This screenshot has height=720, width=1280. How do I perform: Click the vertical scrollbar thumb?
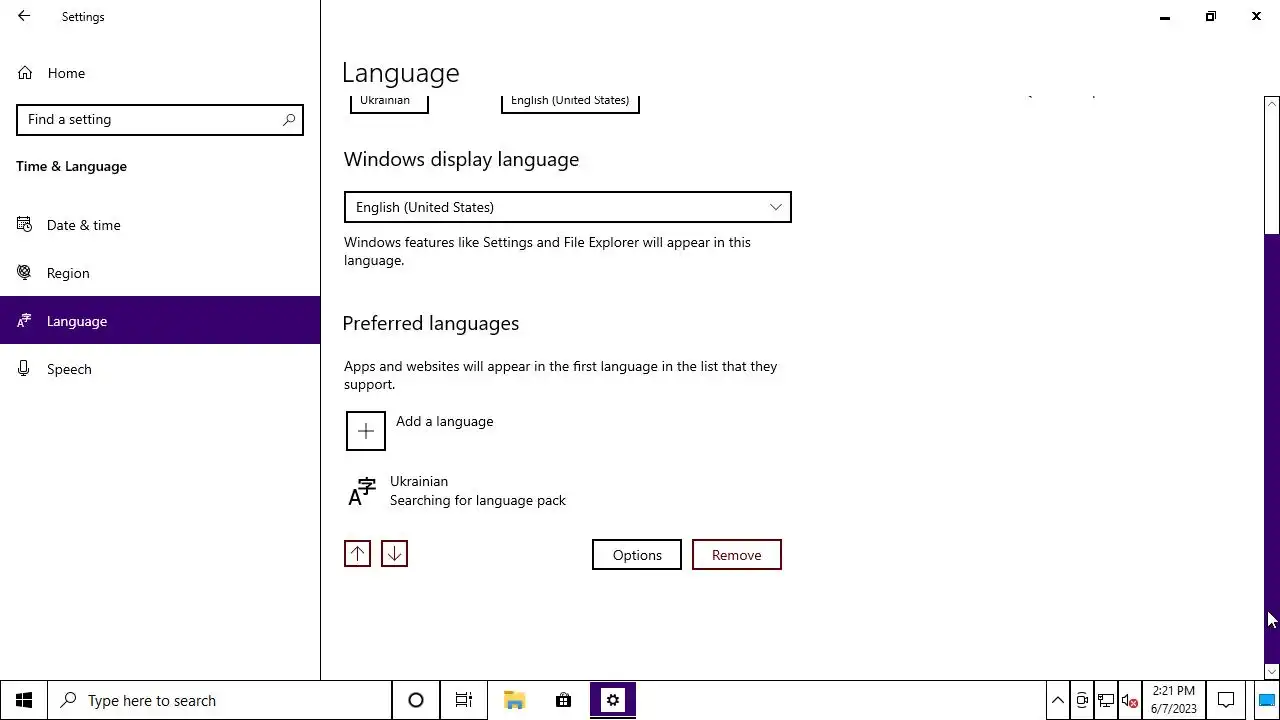[1272, 448]
